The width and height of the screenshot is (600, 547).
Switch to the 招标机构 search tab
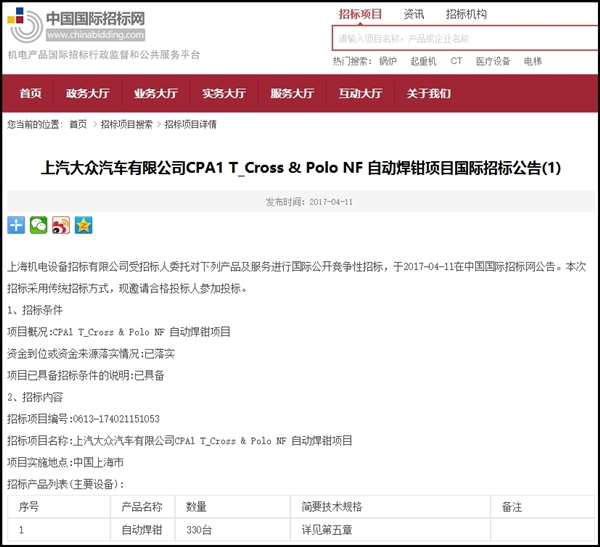tap(466, 14)
